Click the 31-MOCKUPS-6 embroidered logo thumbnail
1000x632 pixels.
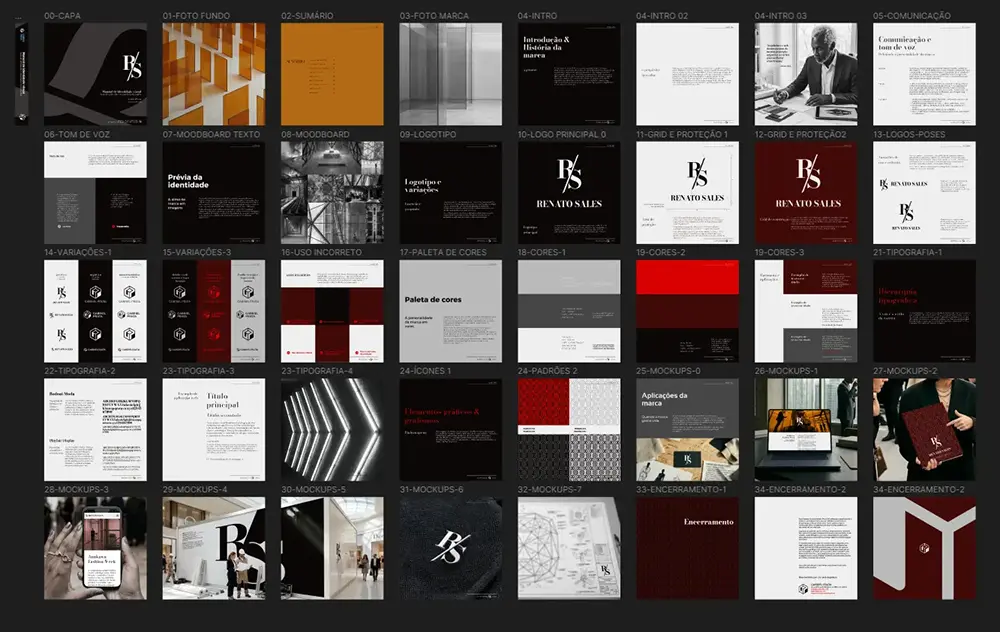(450, 548)
